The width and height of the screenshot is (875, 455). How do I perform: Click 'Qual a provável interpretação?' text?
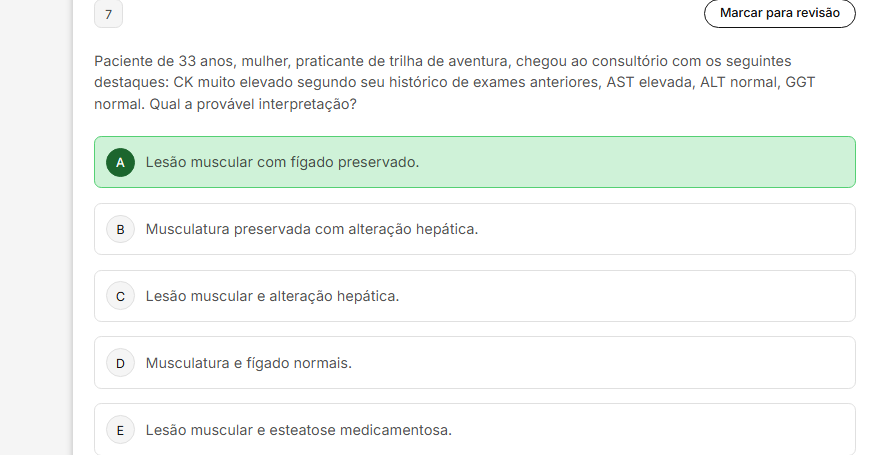[x=252, y=103]
